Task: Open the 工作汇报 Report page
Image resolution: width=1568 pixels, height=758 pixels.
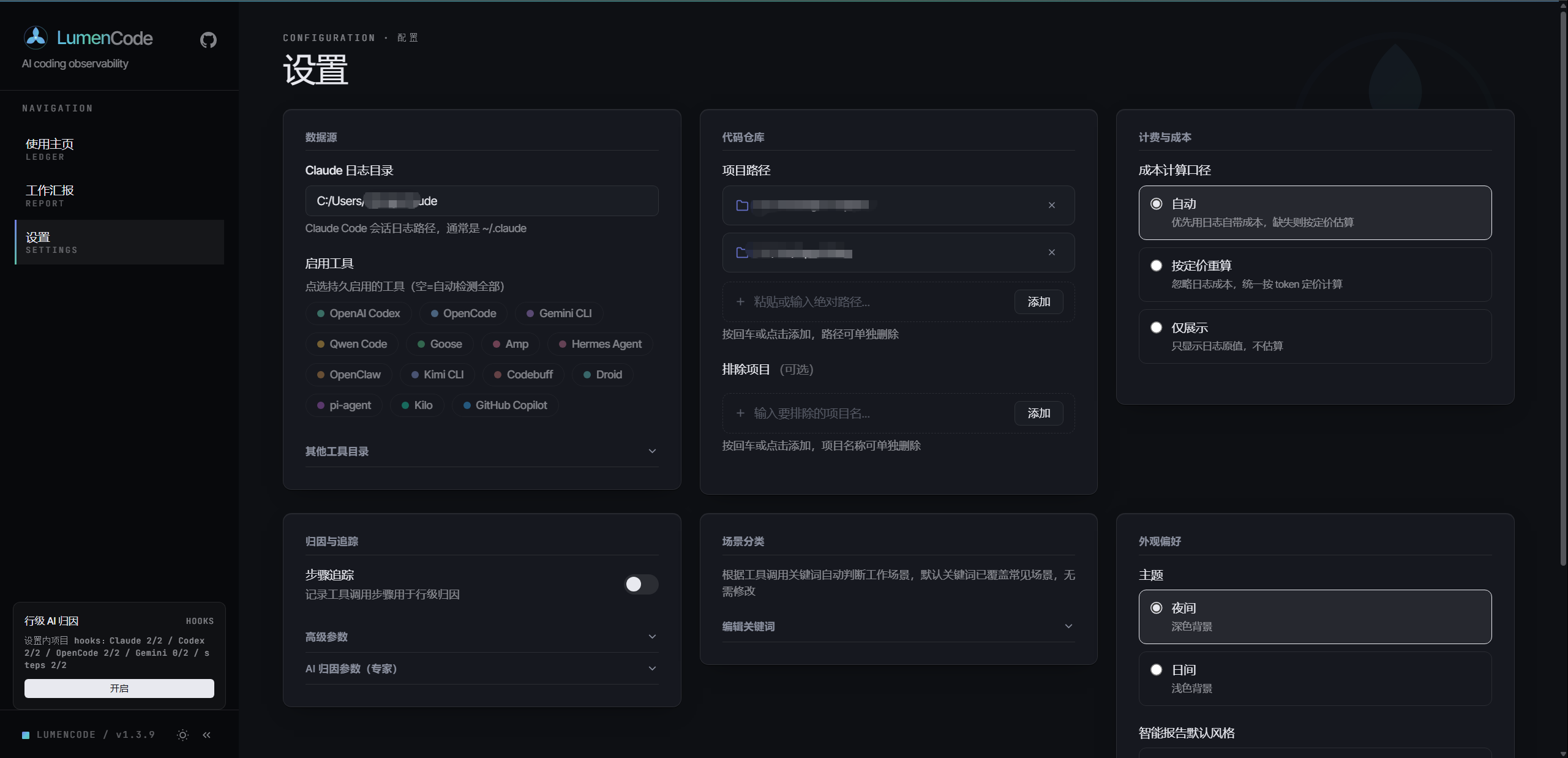Action: click(119, 196)
